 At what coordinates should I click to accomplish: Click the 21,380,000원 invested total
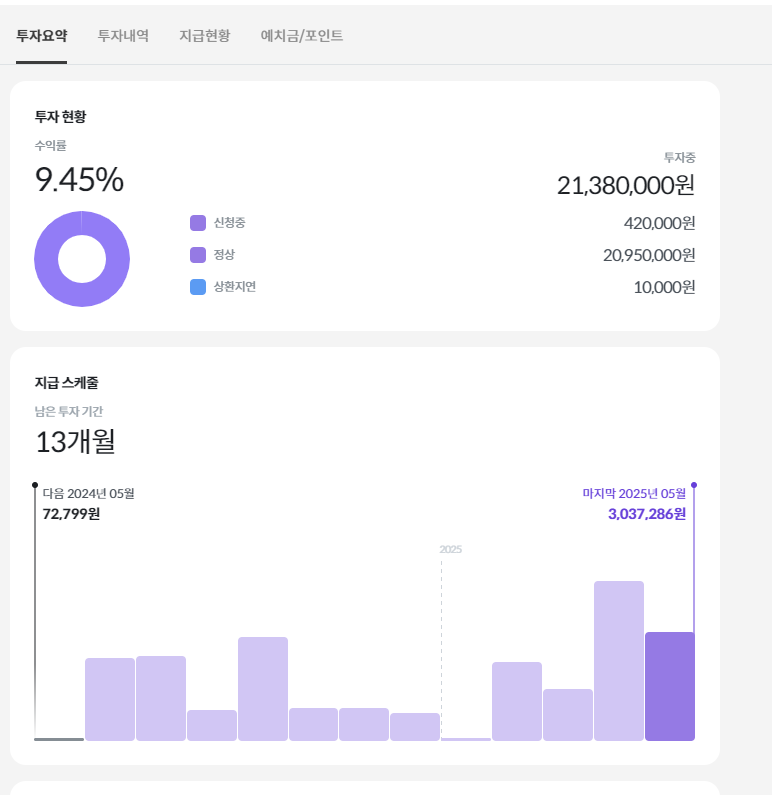(x=626, y=186)
